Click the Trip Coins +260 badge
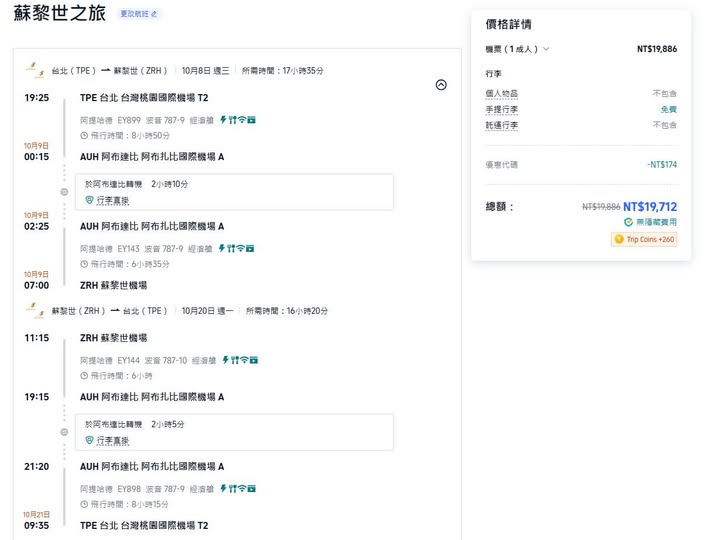The height and width of the screenshot is (540, 704). 645,239
